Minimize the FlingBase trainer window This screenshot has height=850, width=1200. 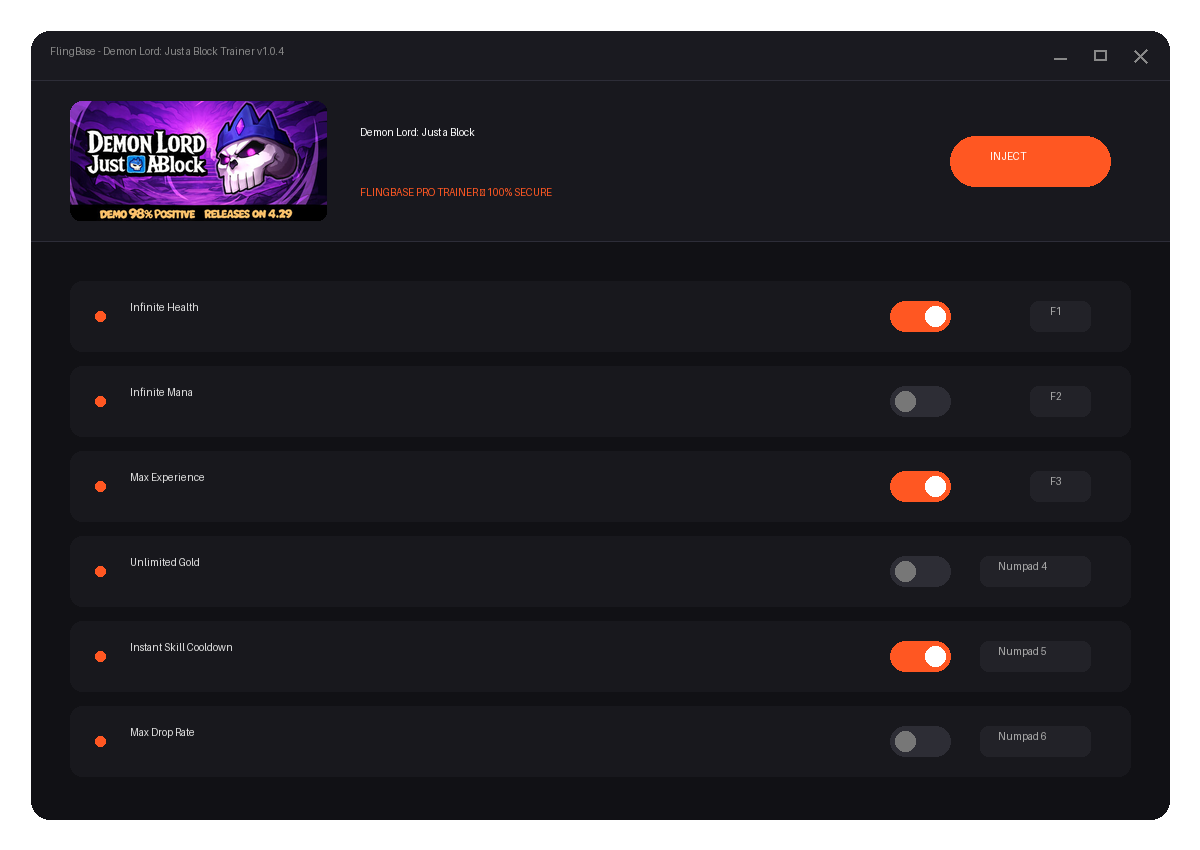[x=1060, y=57]
